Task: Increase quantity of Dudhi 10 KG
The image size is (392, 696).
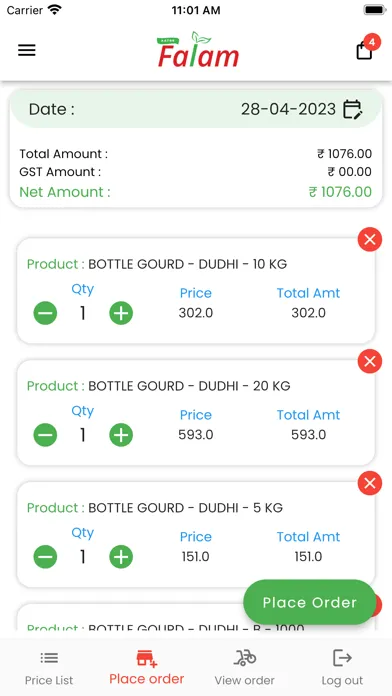Action: tap(121, 313)
